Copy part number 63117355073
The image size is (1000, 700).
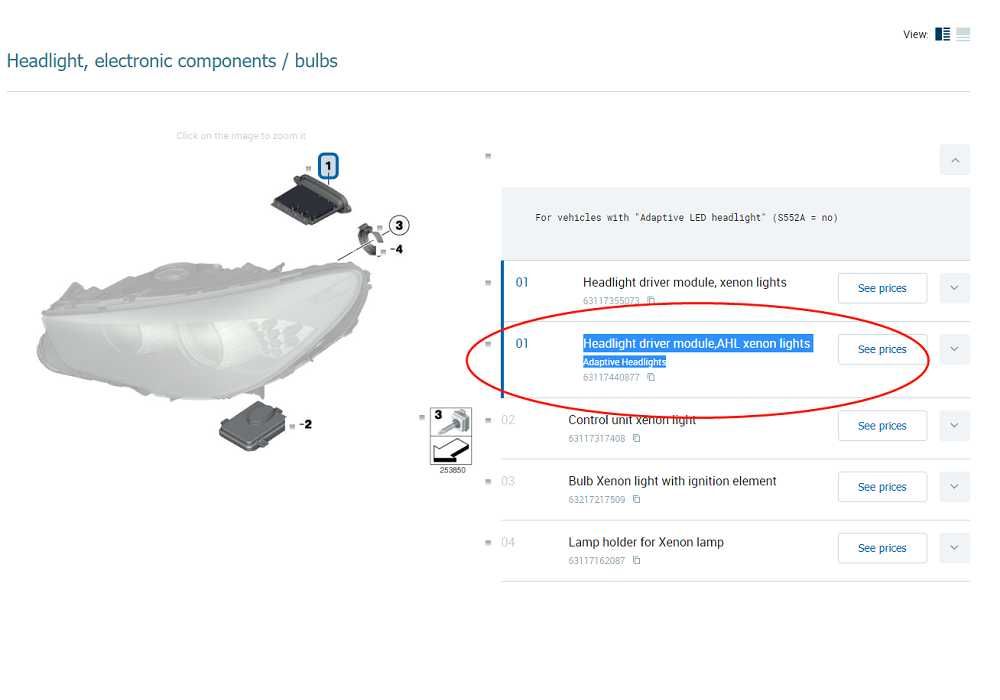651,300
